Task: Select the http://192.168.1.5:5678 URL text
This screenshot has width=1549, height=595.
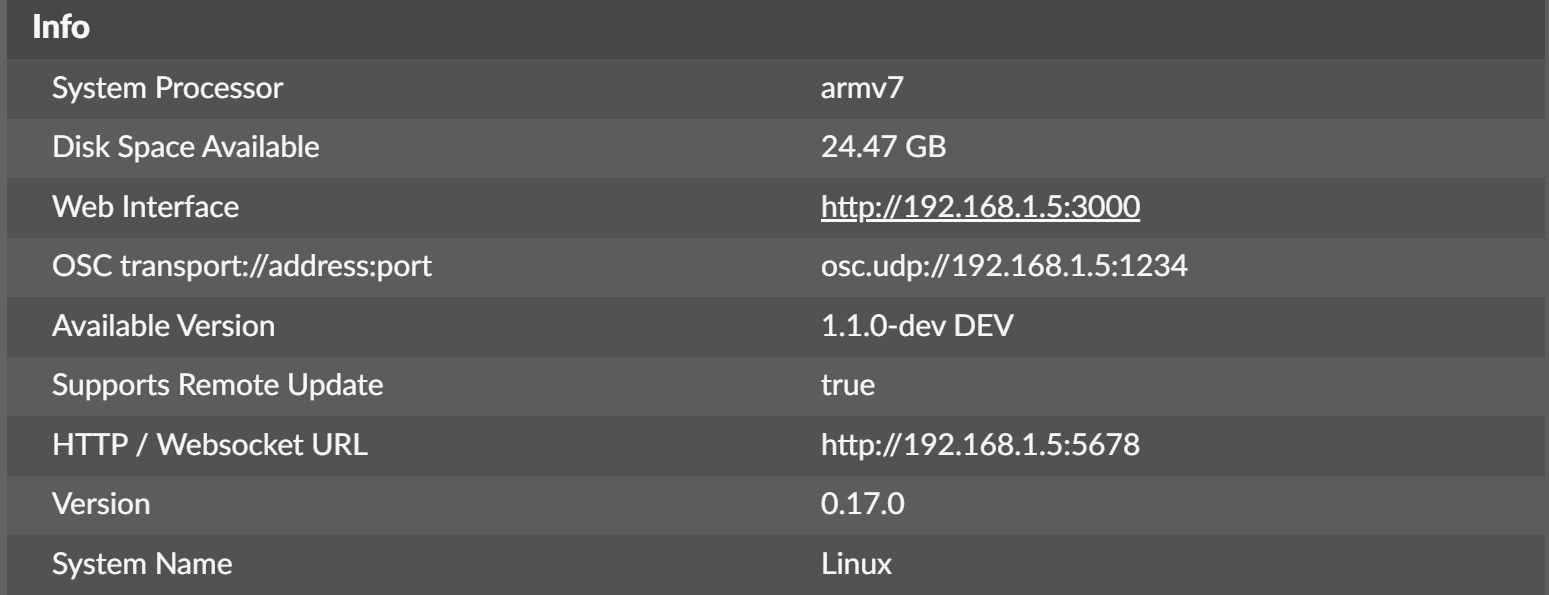Action: point(980,445)
